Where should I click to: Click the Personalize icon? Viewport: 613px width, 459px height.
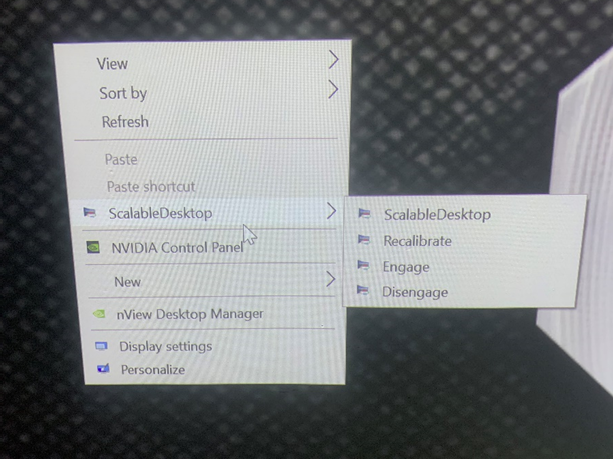(103, 368)
